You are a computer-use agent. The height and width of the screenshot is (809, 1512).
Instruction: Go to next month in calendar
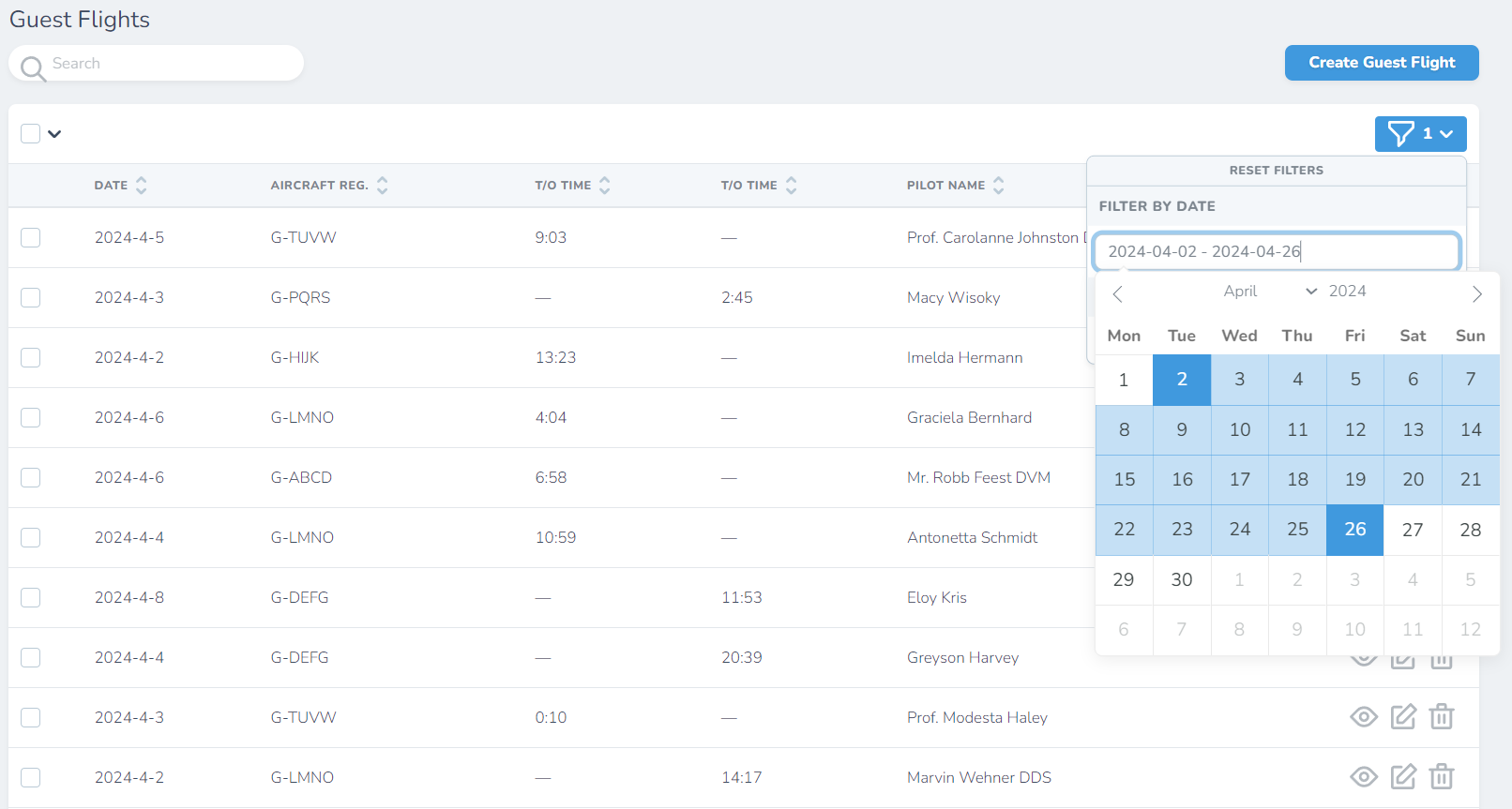click(1476, 294)
